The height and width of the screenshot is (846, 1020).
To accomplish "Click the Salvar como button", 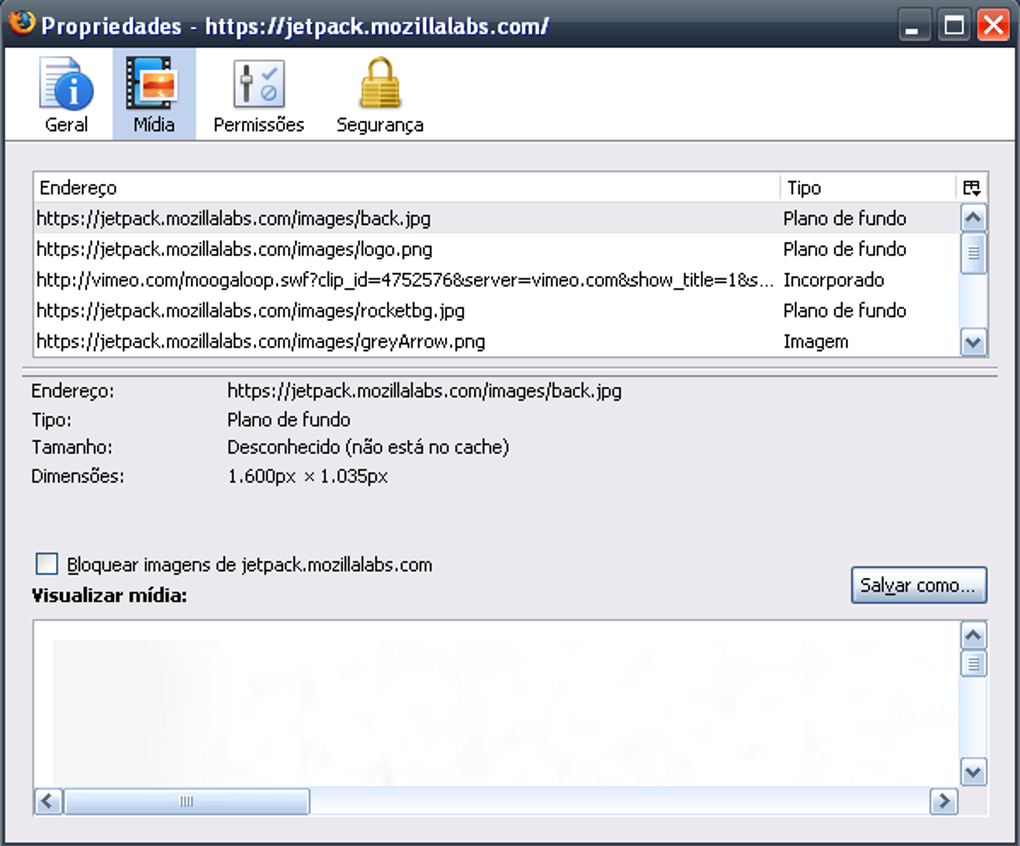I will pyautogui.click(x=918, y=585).
